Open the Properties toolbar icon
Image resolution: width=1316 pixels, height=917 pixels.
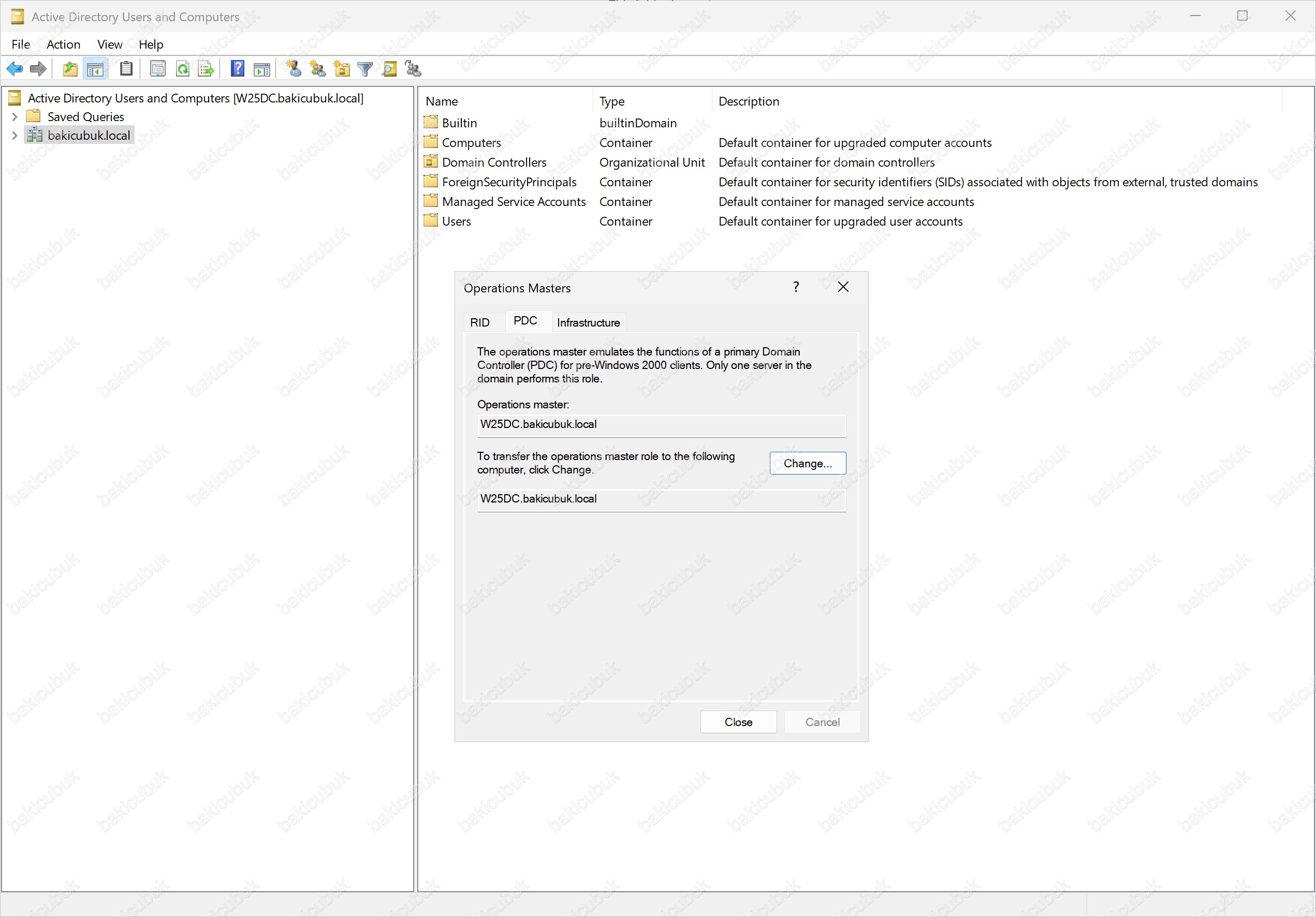pos(157,69)
